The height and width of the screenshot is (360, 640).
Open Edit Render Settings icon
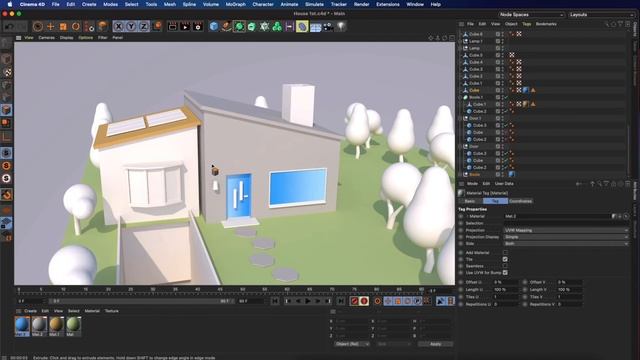198,27
